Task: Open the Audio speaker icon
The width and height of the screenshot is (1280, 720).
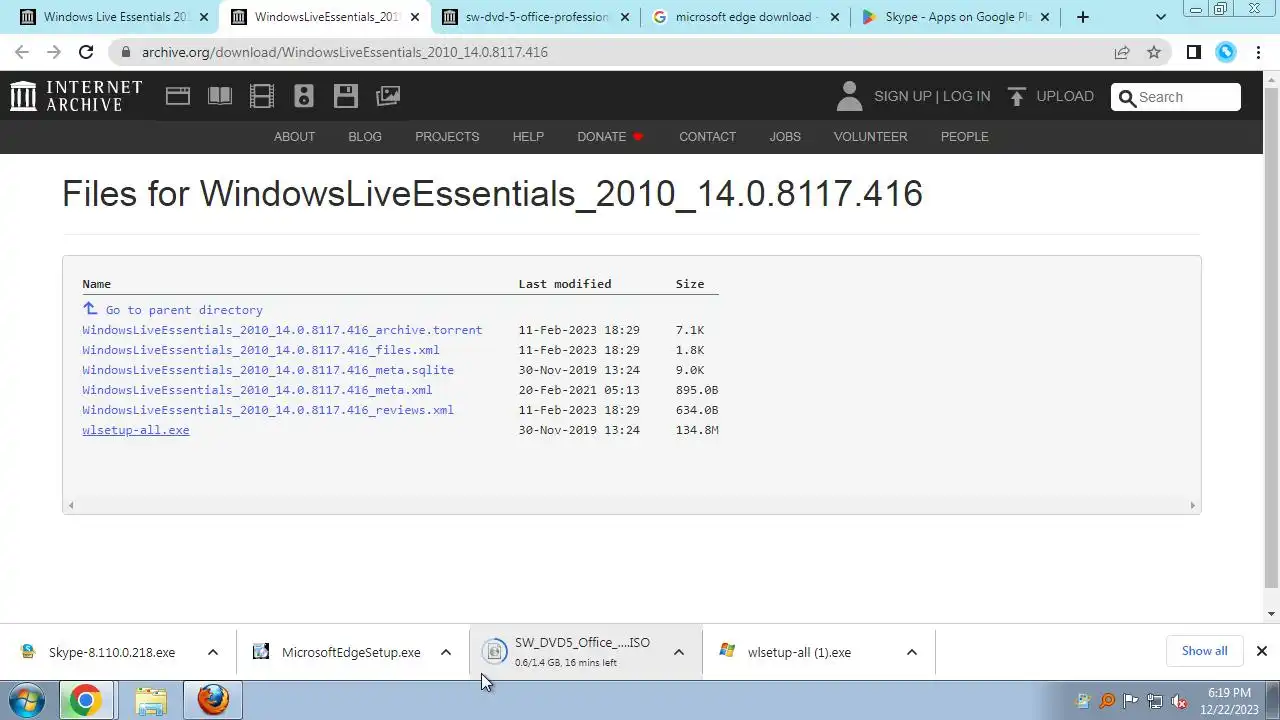Action: coord(304,96)
